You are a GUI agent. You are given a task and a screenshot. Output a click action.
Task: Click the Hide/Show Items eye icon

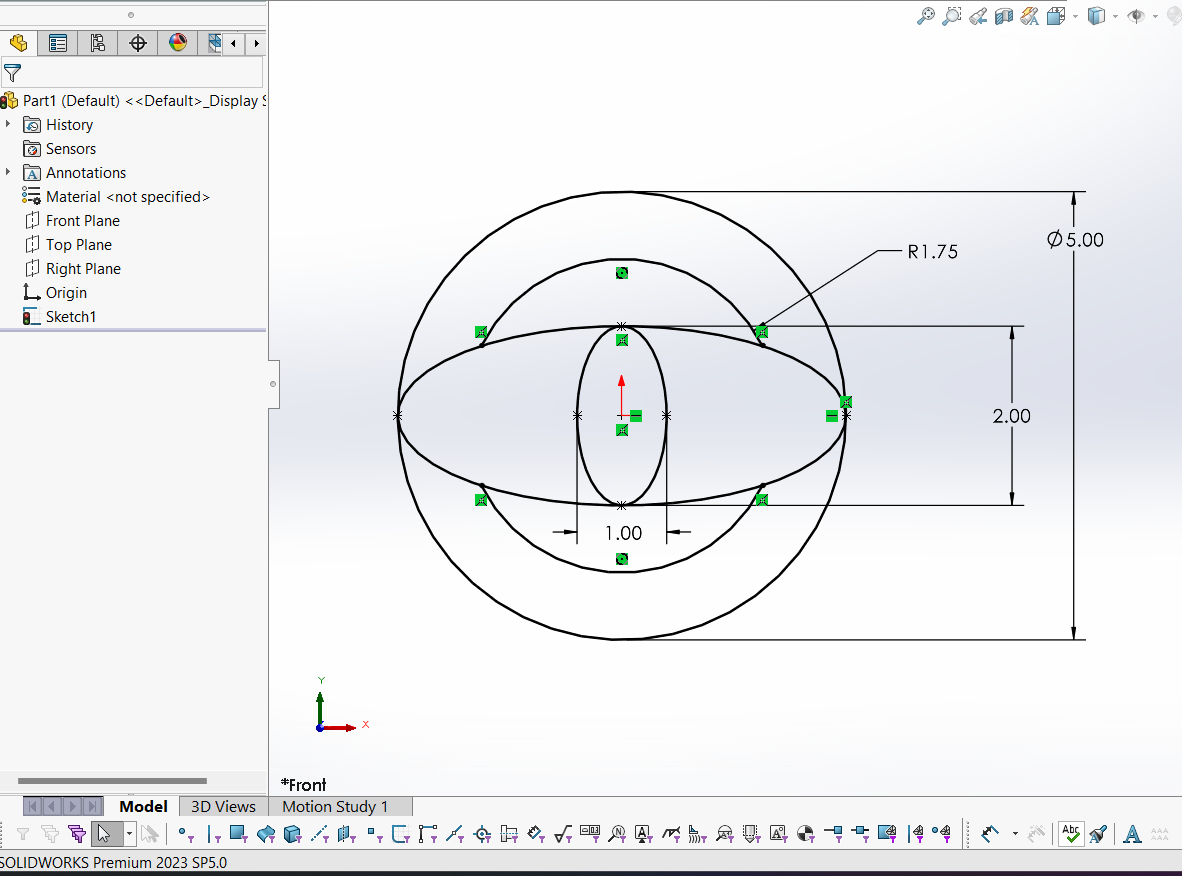[x=1136, y=16]
